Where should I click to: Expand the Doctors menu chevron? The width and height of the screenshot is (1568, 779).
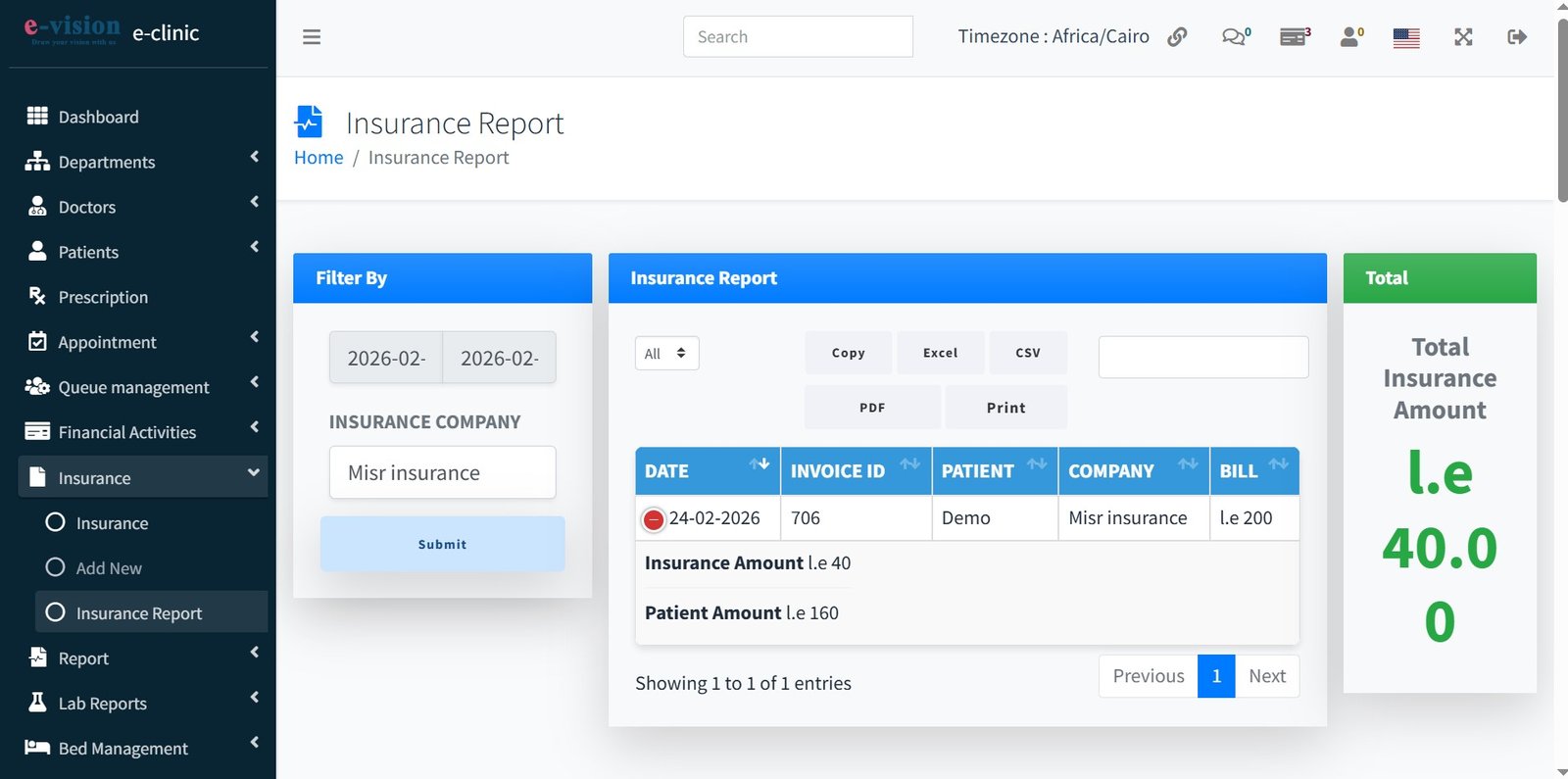click(255, 202)
